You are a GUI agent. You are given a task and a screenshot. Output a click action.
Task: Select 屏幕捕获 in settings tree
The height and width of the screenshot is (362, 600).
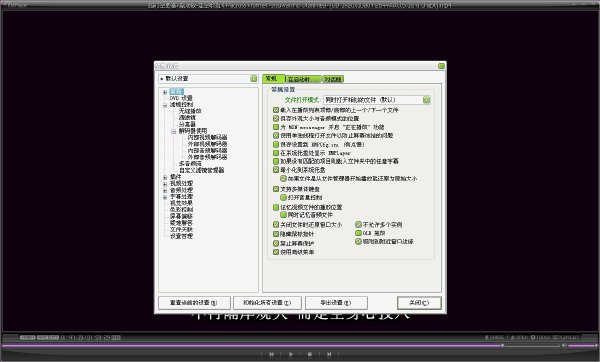181,216
